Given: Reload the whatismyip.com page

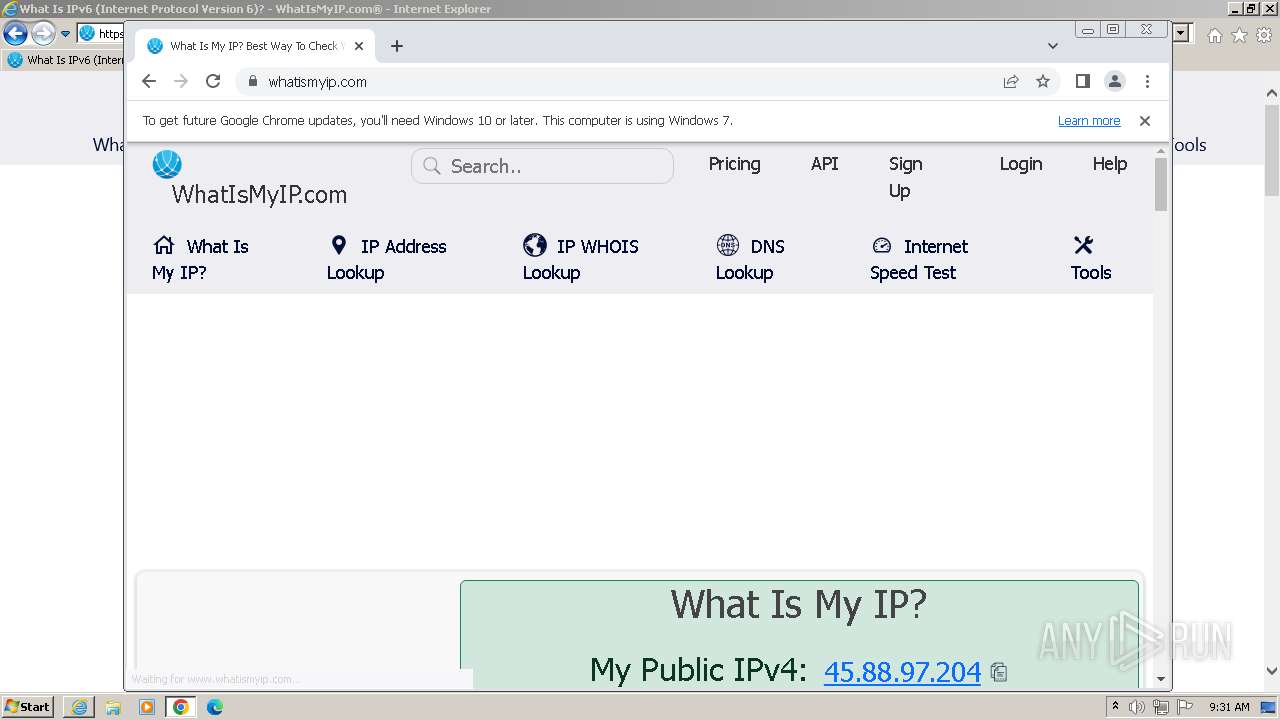Looking at the screenshot, I should point(213,82).
